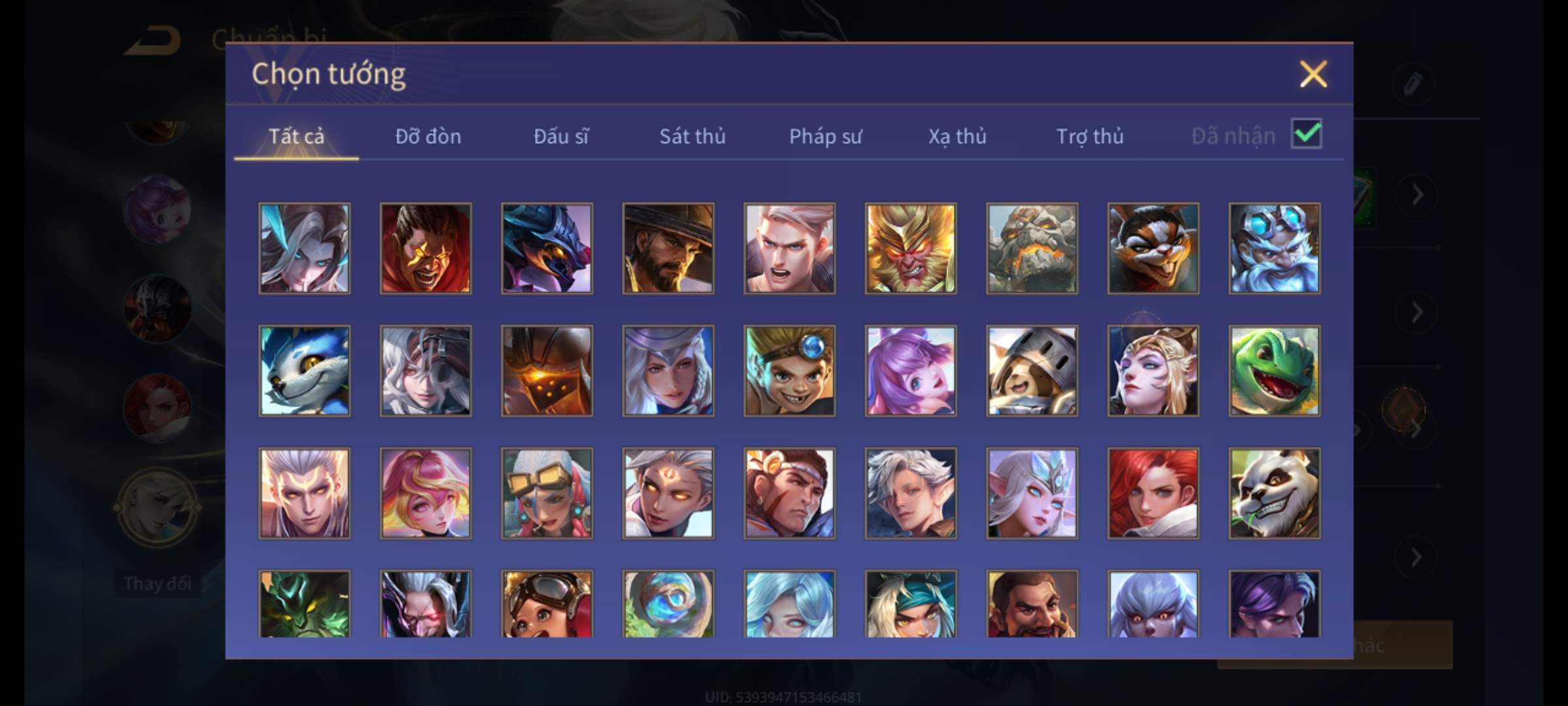The image size is (1568, 706).
Task: Toggle the Đã nhận checkbox
Action: pos(1307,134)
